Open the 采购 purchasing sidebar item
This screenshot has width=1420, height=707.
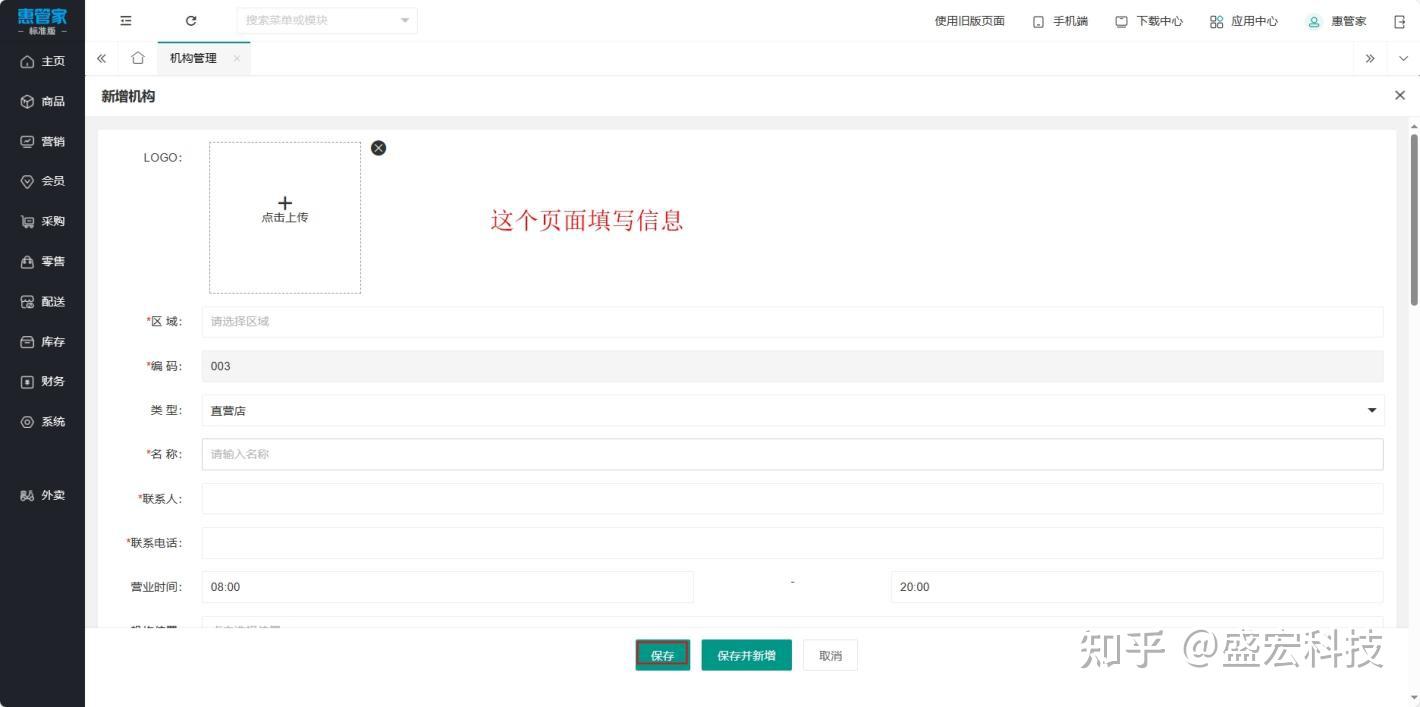42,221
